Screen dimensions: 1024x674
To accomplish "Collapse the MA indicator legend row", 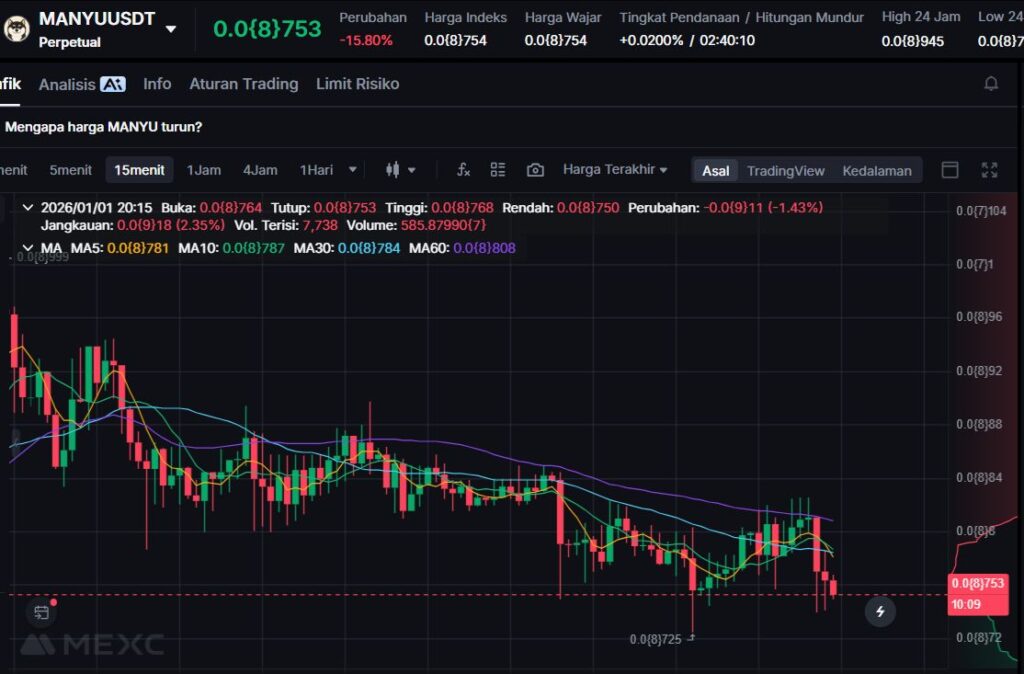I will point(27,247).
